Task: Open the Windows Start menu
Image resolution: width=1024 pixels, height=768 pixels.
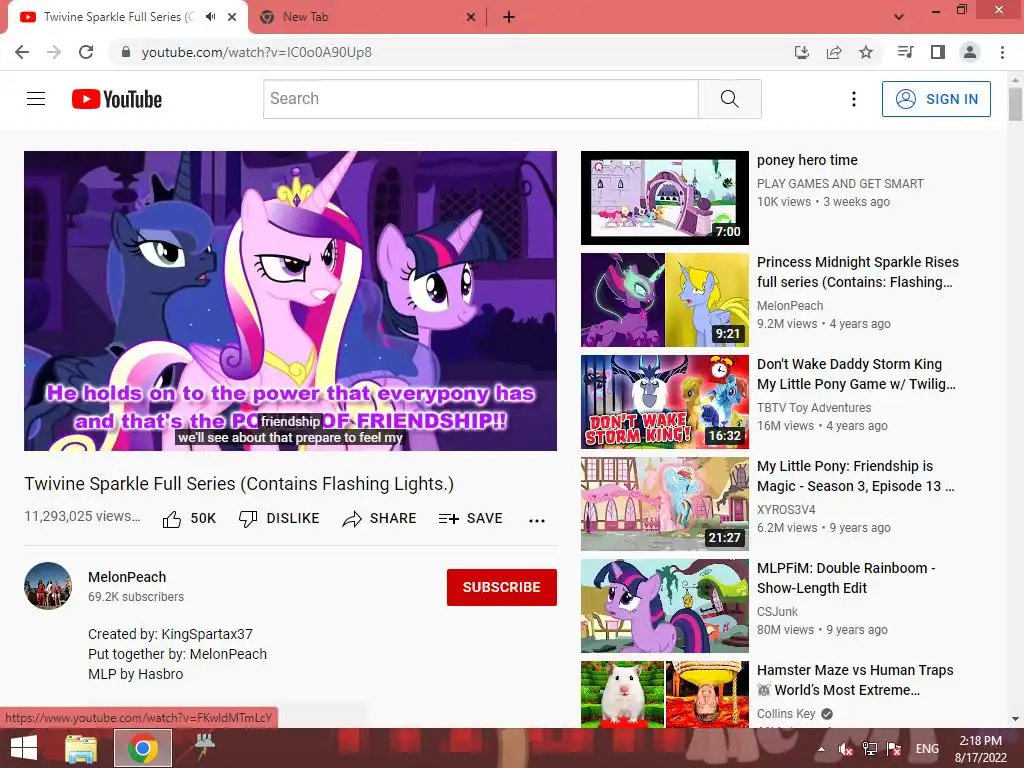Action: 24,748
